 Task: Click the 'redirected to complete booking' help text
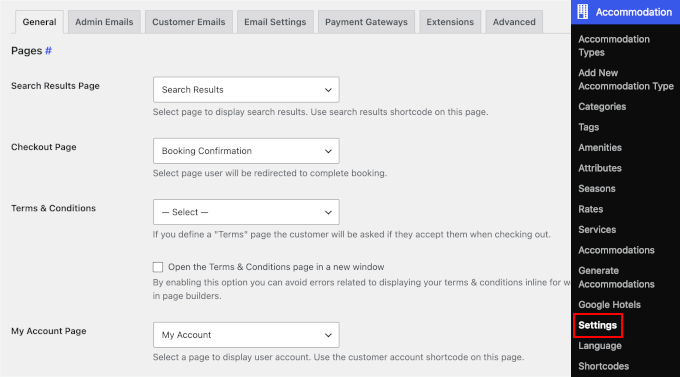click(270, 173)
